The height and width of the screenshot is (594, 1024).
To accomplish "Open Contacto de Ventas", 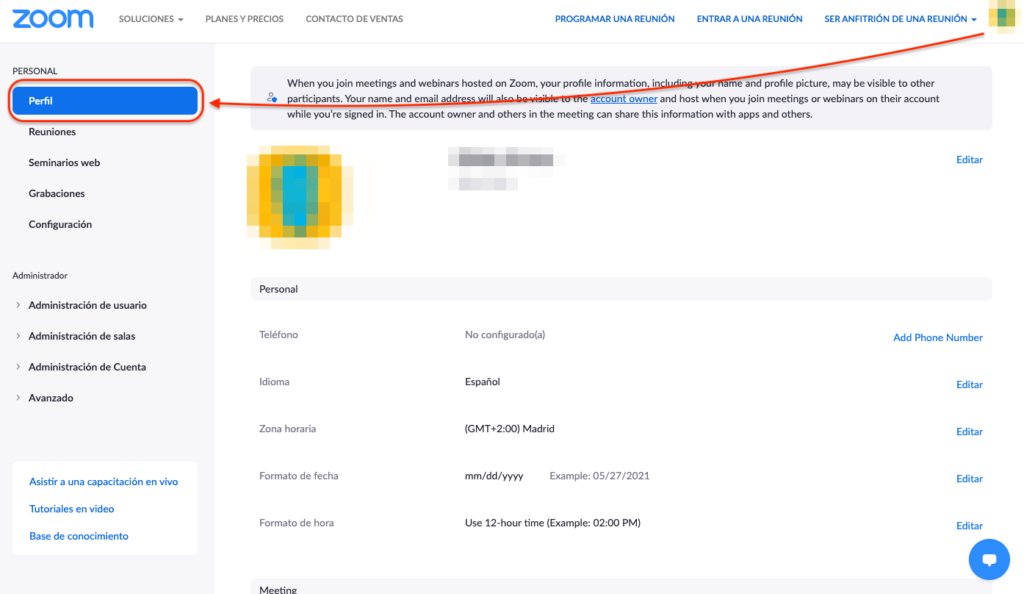I will point(354,19).
